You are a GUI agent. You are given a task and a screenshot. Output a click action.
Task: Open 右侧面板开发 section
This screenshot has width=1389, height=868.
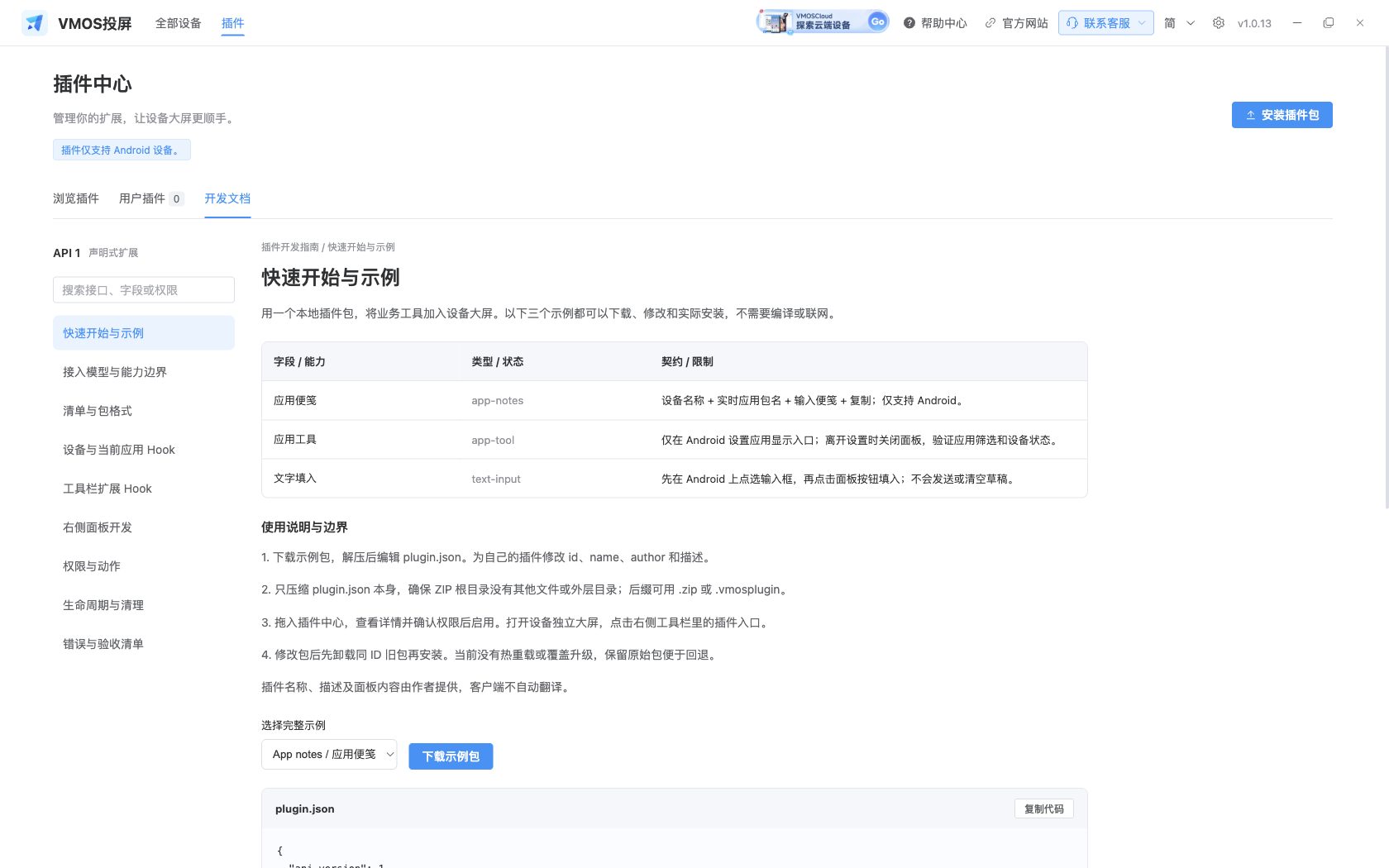(144, 527)
